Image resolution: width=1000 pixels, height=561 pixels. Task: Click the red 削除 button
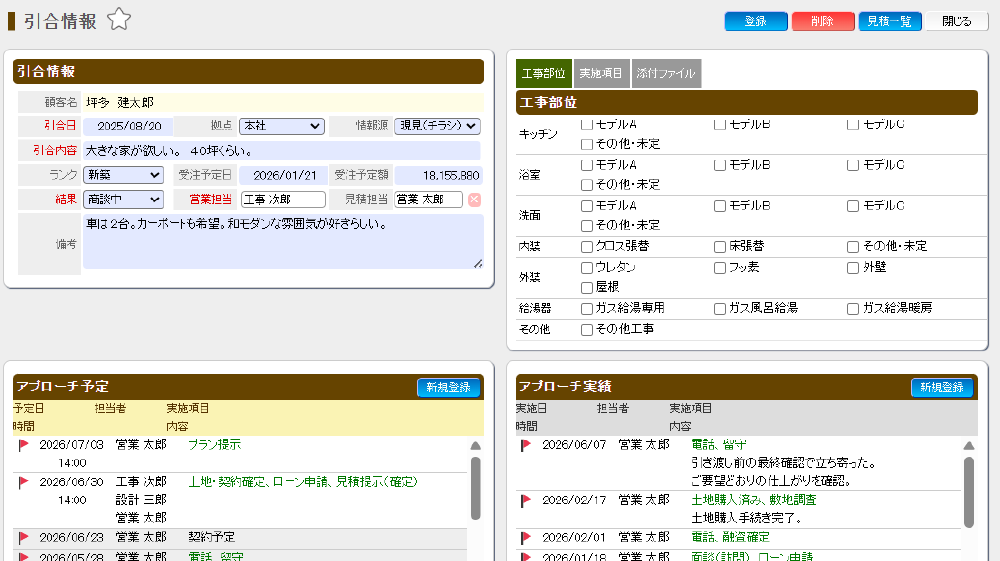click(823, 21)
